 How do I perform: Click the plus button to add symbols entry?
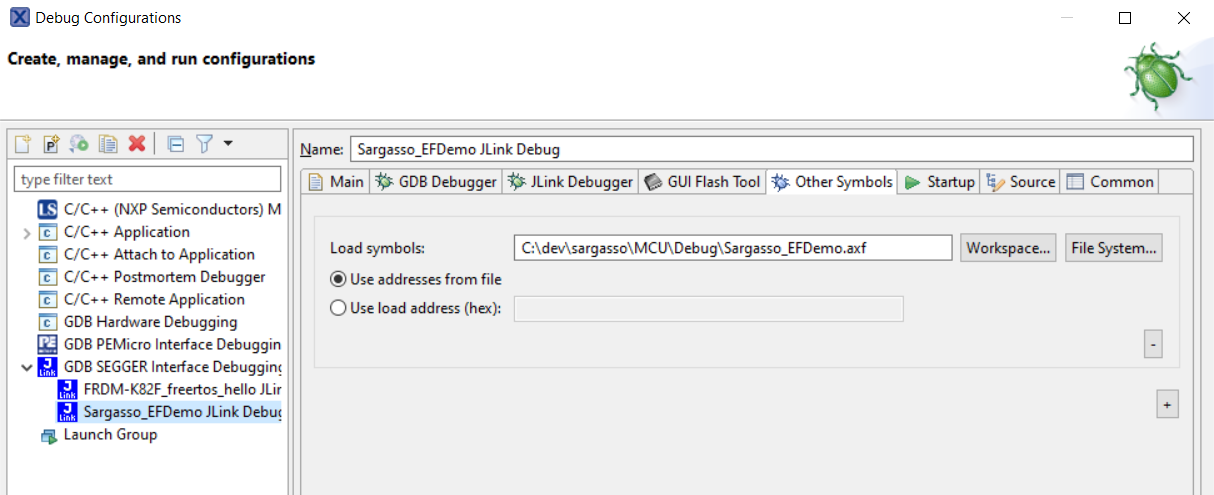[1166, 405]
